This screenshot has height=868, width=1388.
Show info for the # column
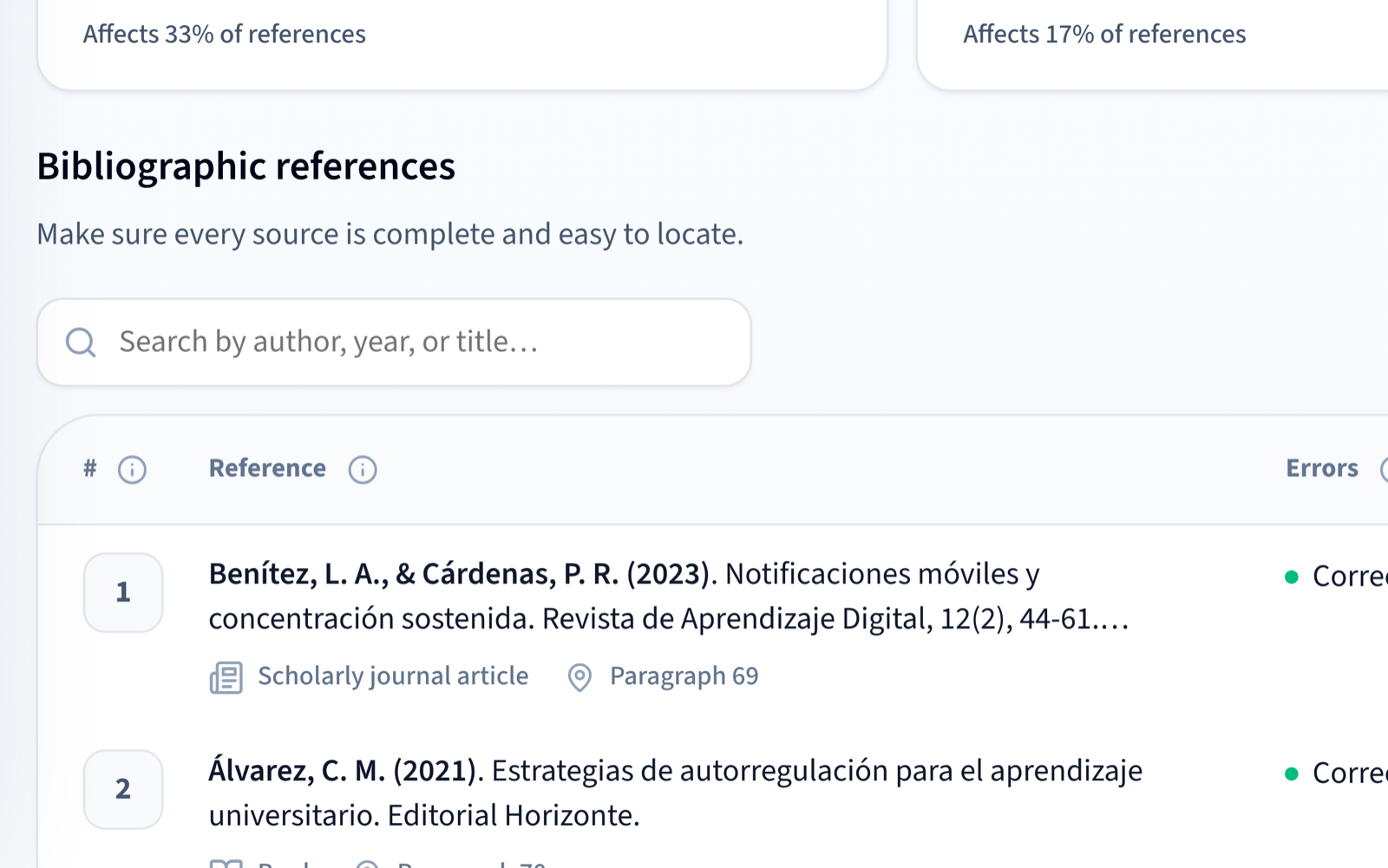(x=132, y=469)
